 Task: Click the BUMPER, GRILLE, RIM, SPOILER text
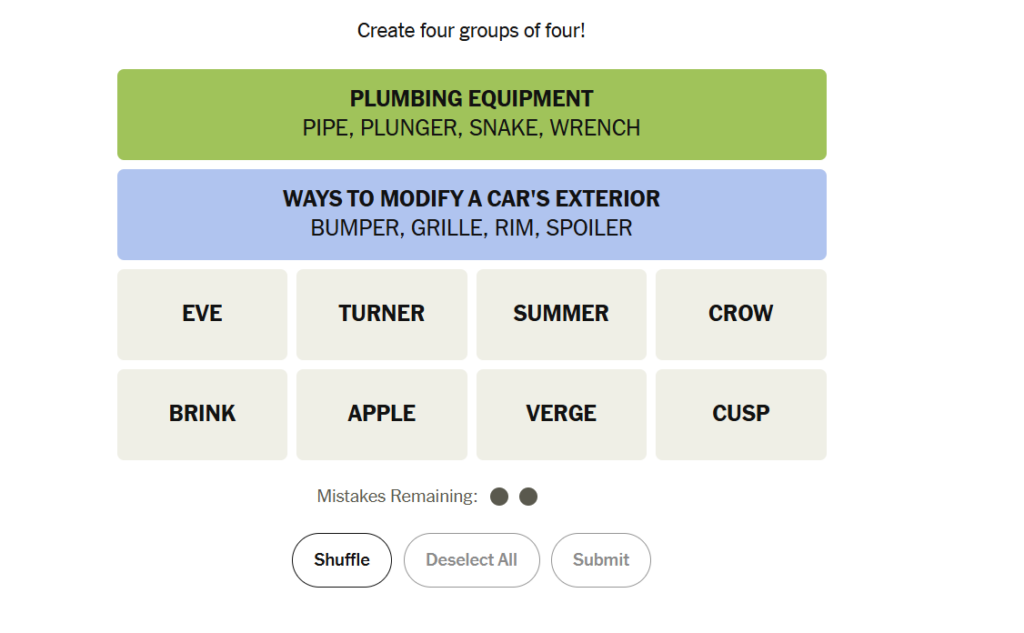coord(472,228)
